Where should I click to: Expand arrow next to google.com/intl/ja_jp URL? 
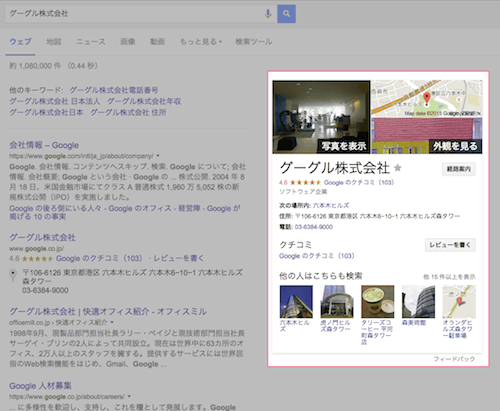[x=158, y=156]
